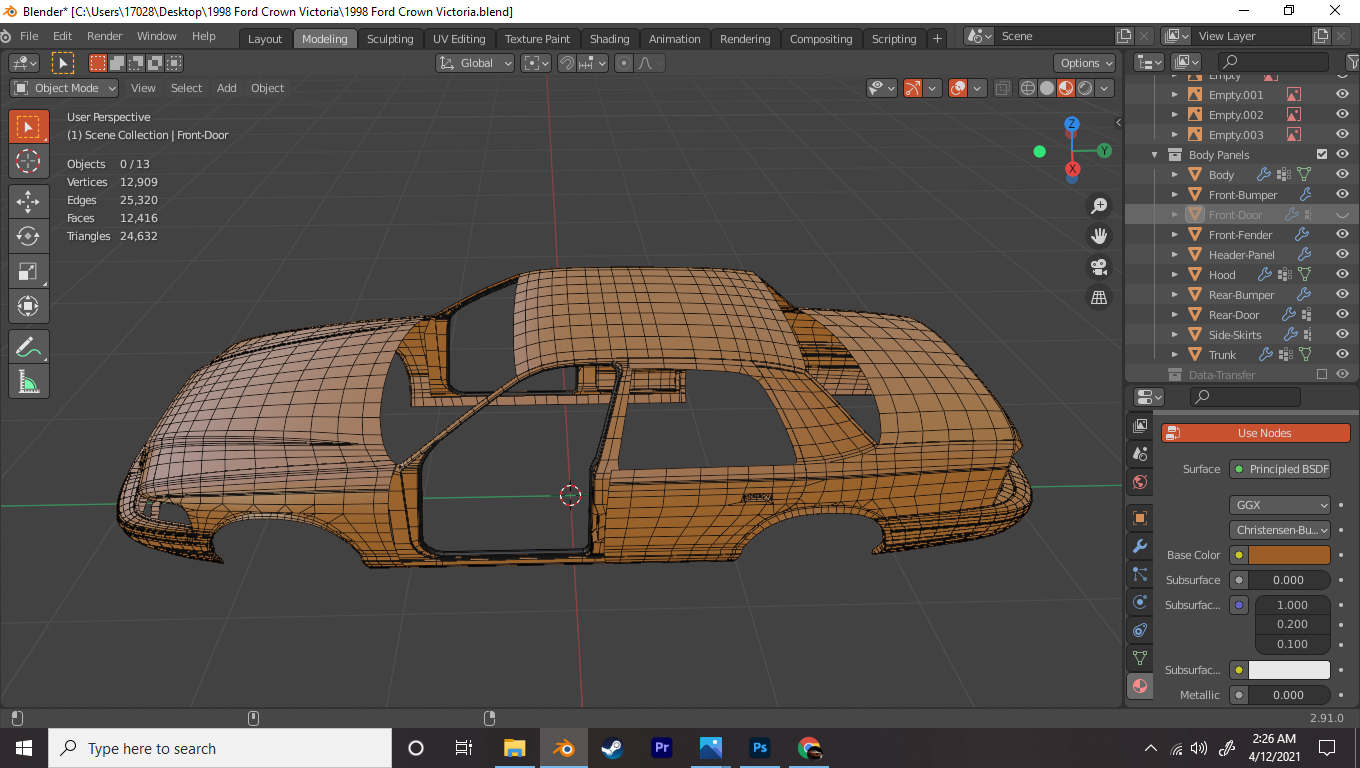The height and width of the screenshot is (768, 1360).
Task: Choose the Annotate pencil tool
Action: click(28, 347)
